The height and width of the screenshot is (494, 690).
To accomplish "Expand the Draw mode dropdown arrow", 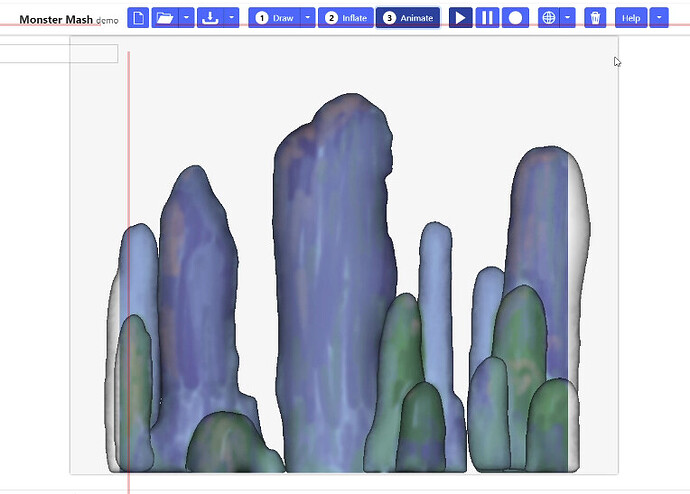I will coord(308,18).
